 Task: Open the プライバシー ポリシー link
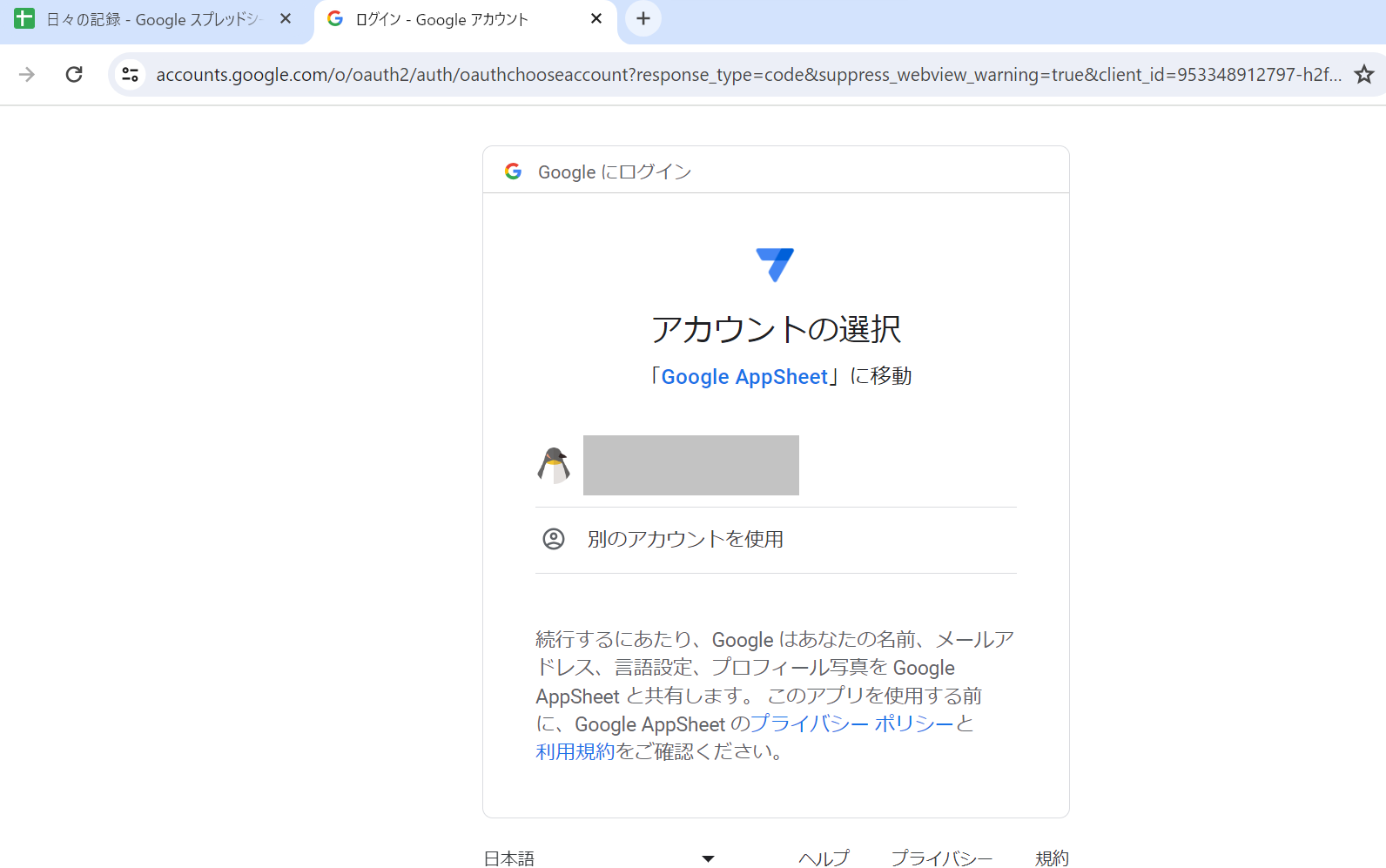click(x=852, y=724)
